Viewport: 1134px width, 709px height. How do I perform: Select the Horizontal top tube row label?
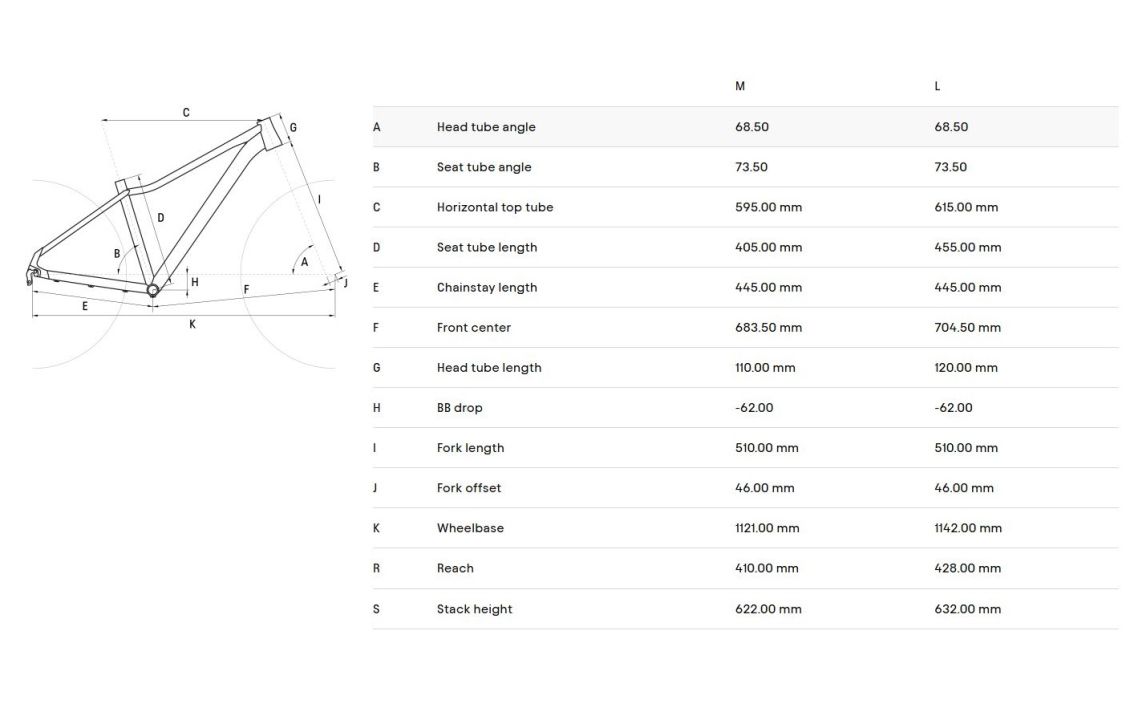pyautogui.click(x=495, y=207)
